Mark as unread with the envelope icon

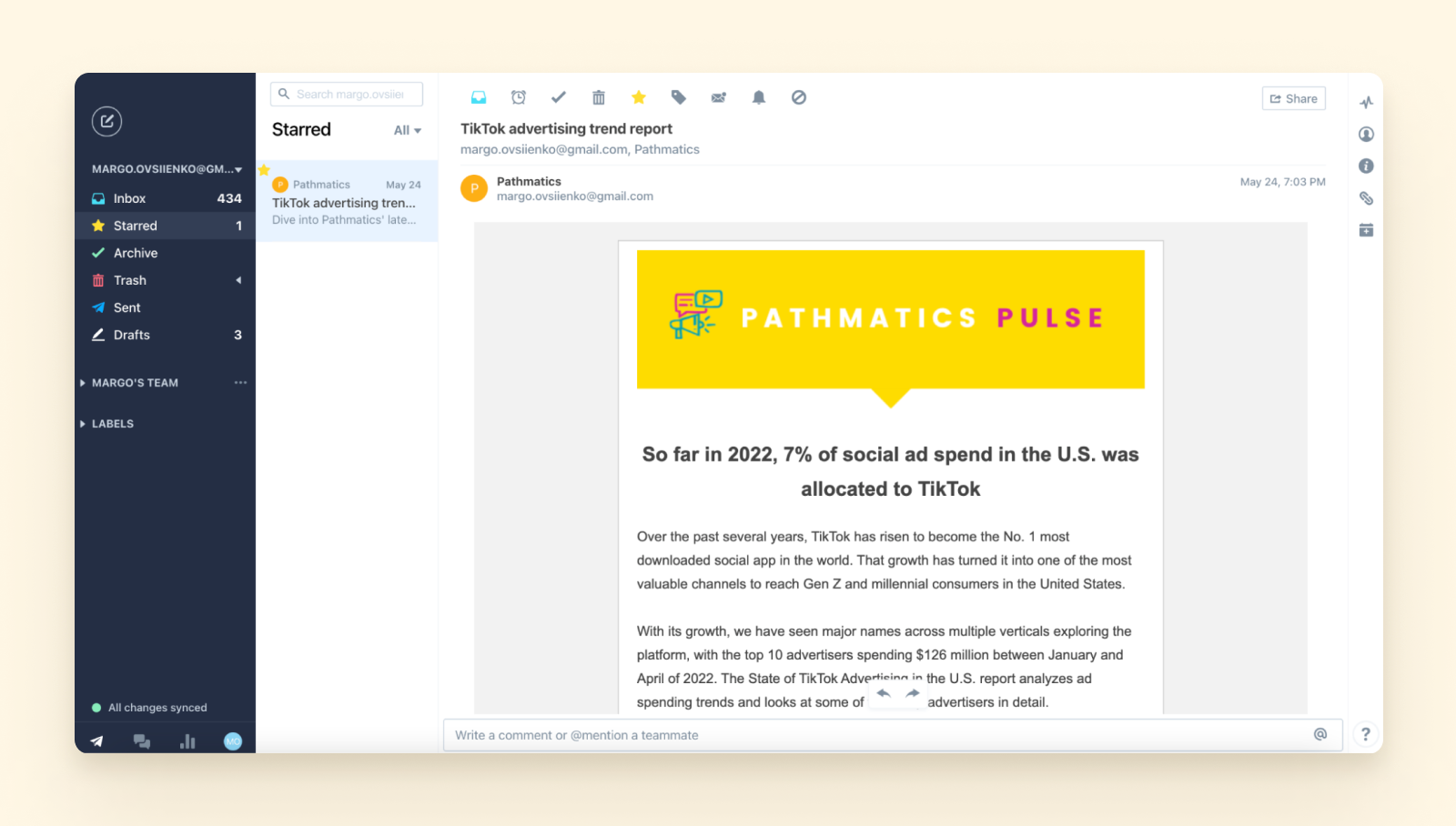point(719,97)
